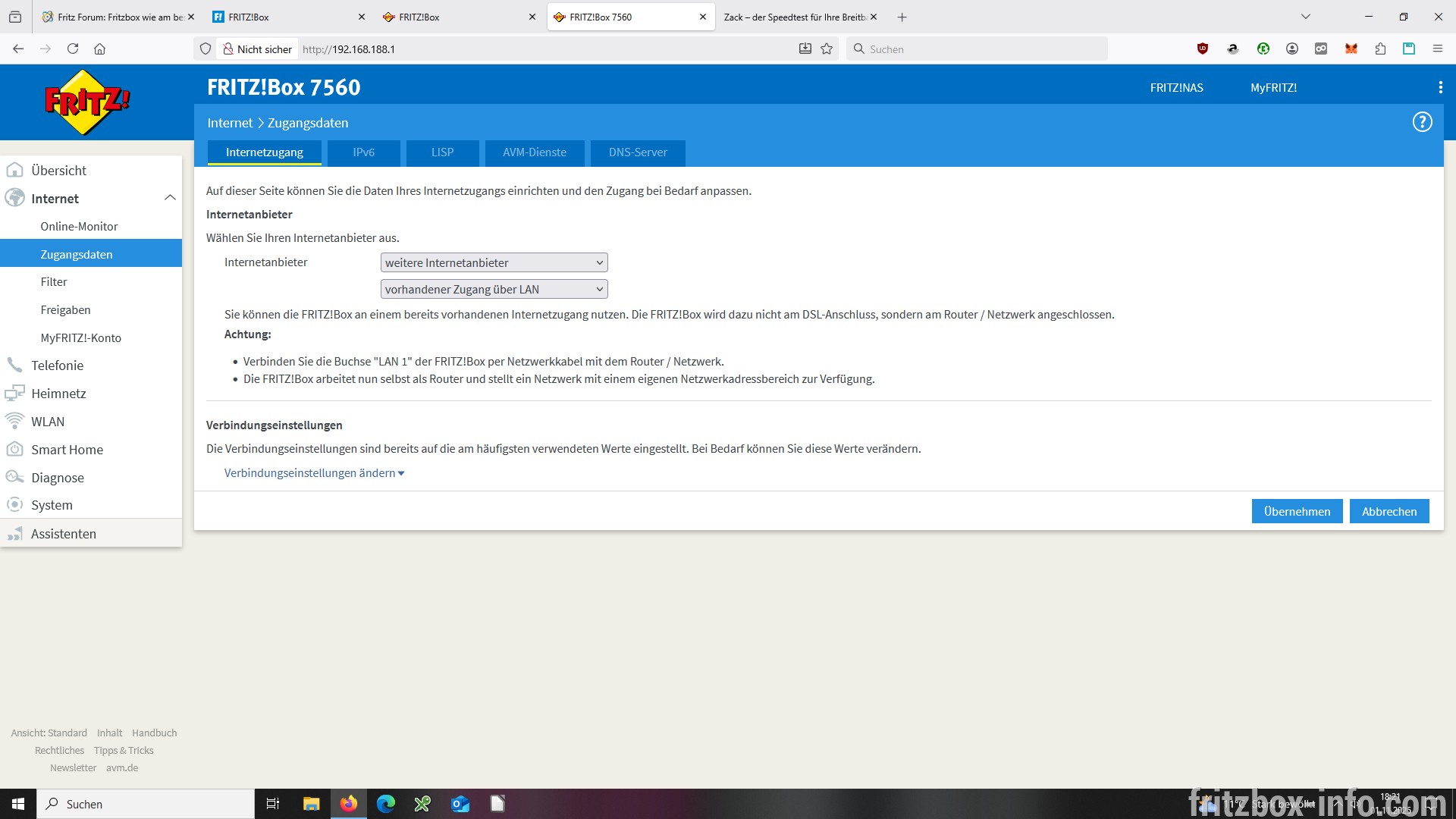Open the Handbuch link
The width and height of the screenshot is (1456, 819).
pyautogui.click(x=154, y=733)
